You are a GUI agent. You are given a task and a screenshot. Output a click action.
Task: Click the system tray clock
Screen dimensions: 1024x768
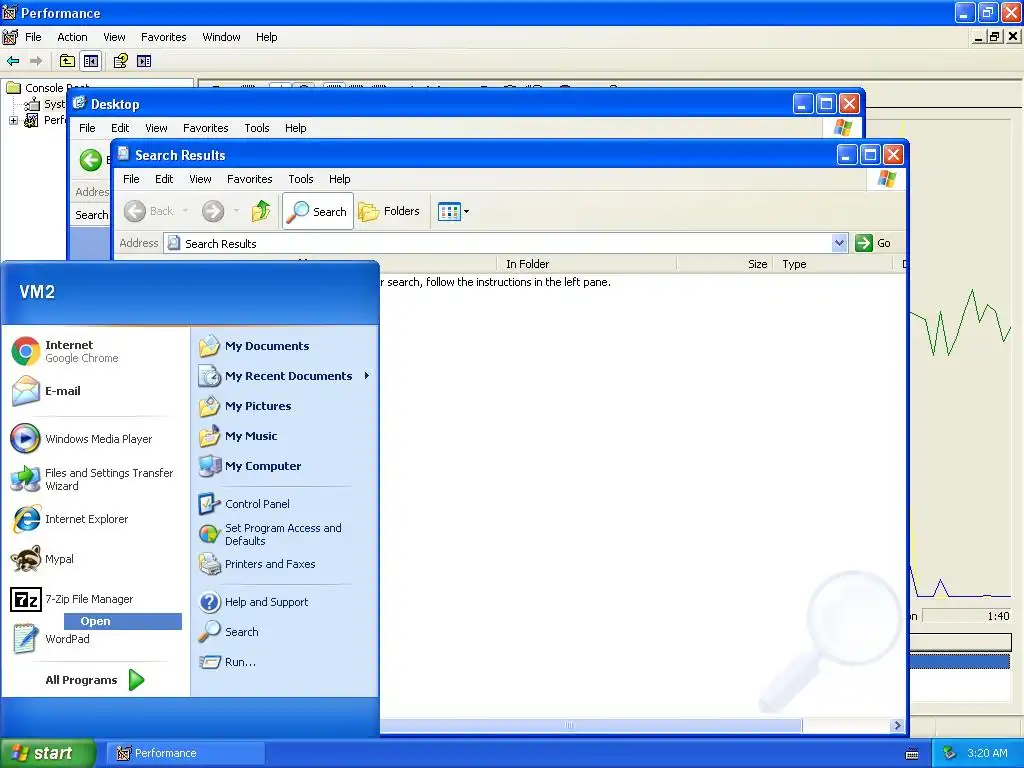pos(987,753)
